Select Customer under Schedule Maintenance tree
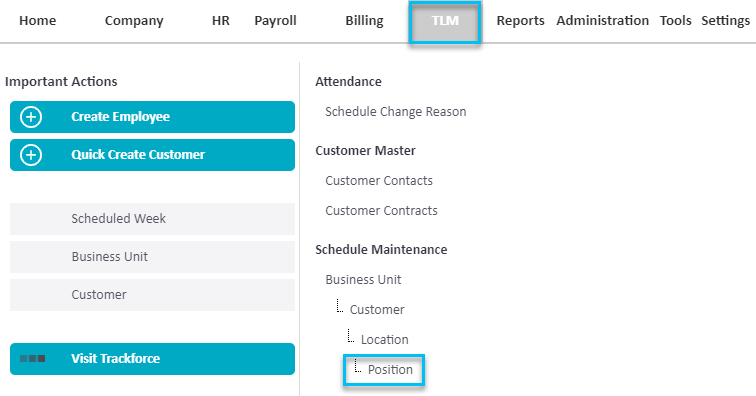The image size is (756, 396). [377, 310]
